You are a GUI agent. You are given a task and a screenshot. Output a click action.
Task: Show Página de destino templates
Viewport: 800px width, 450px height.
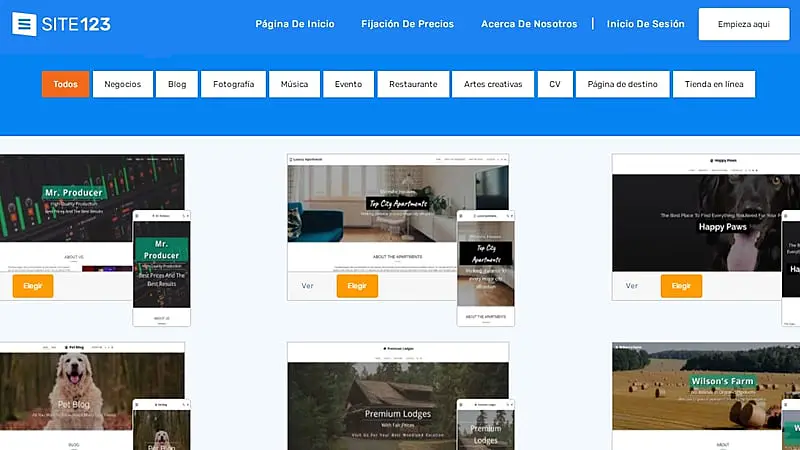point(622,84)
